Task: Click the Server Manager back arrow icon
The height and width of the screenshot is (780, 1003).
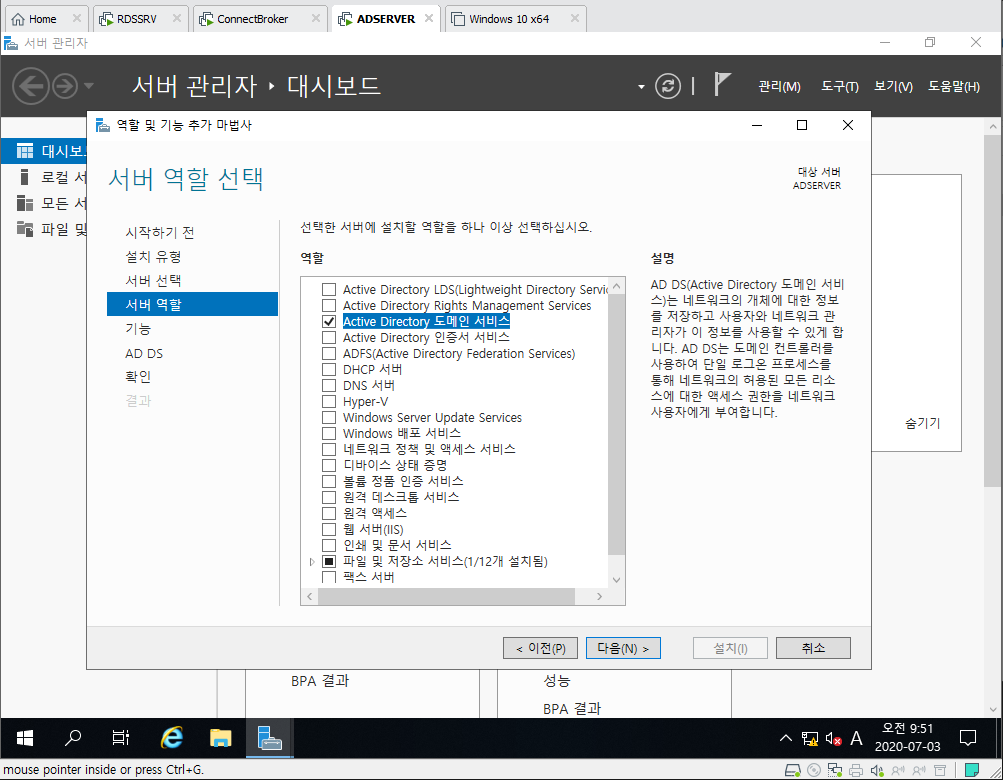Action: coord(31,86)
